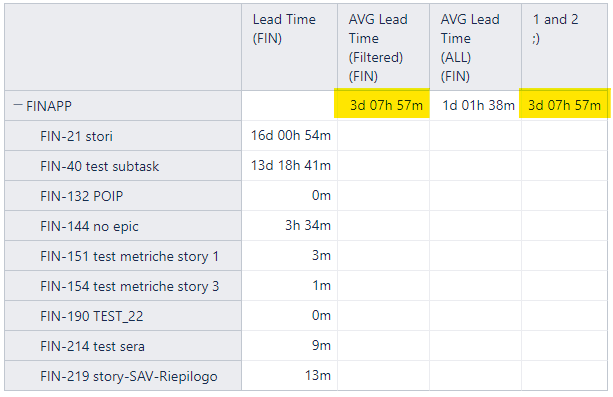The width and height of the screenshot is (613, 397).
Task: Select FIN-154 test metriche story 3
Action: [x=129, y=286]
